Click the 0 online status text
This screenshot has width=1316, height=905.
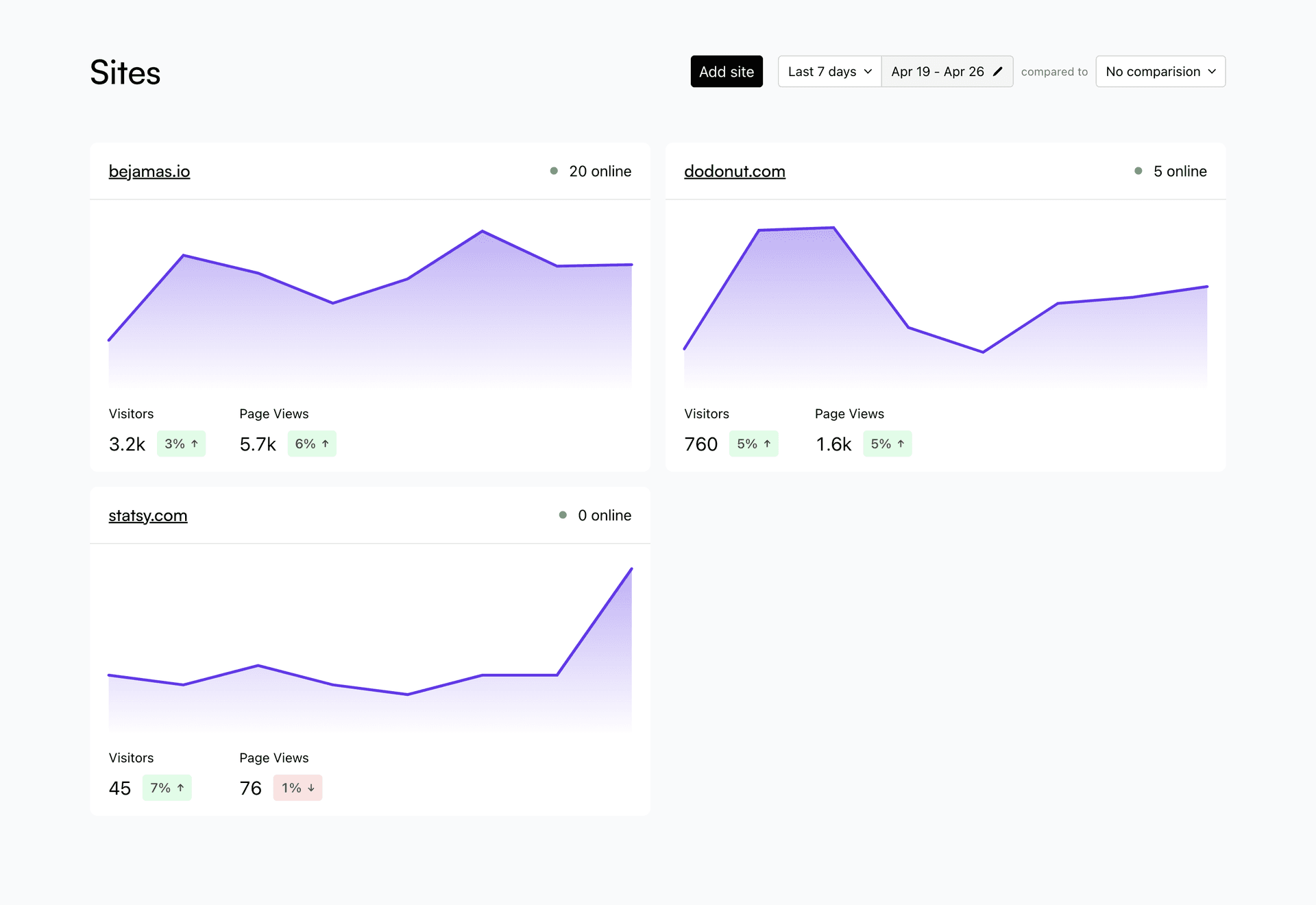click(x=605, y=516)
